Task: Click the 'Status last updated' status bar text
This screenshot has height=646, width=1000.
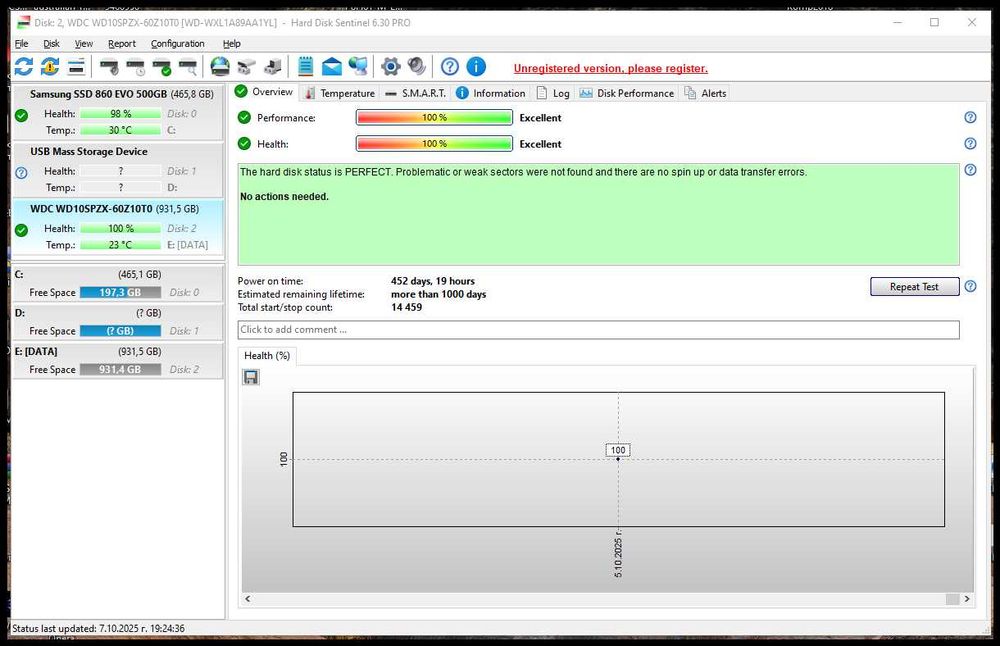Action: pyautogui.click(x=98, y=628)
